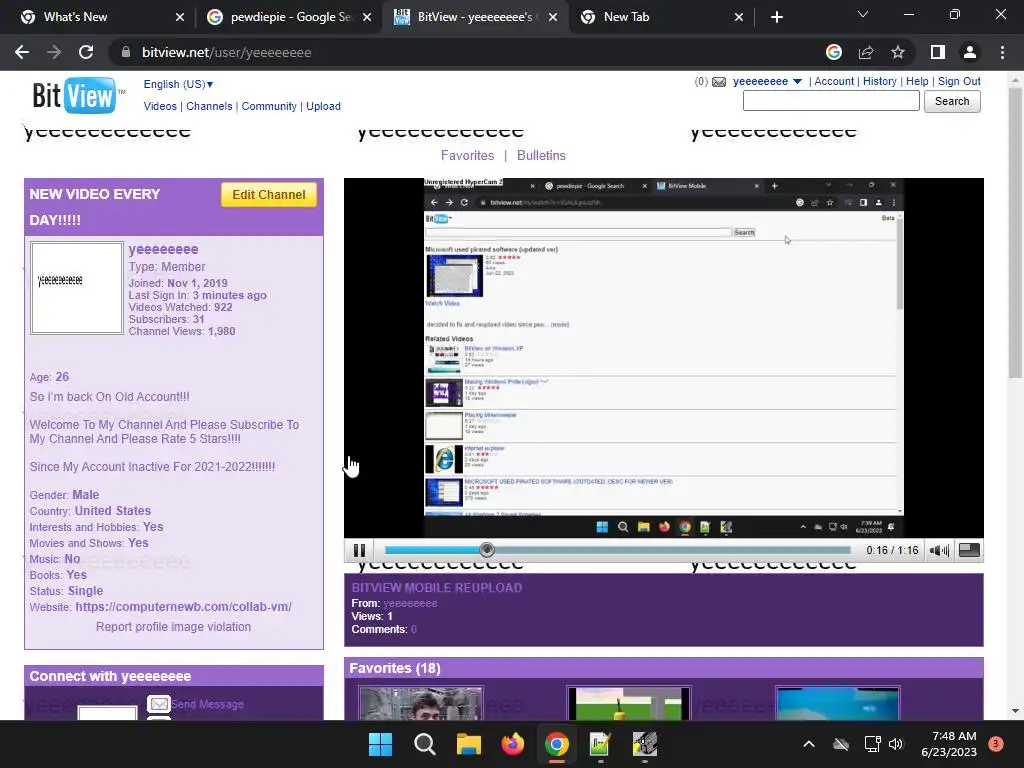The width and height of the screenshot is (1024, 768).
Task: Open system volume tray icon
Action: [x=896, y=744]
